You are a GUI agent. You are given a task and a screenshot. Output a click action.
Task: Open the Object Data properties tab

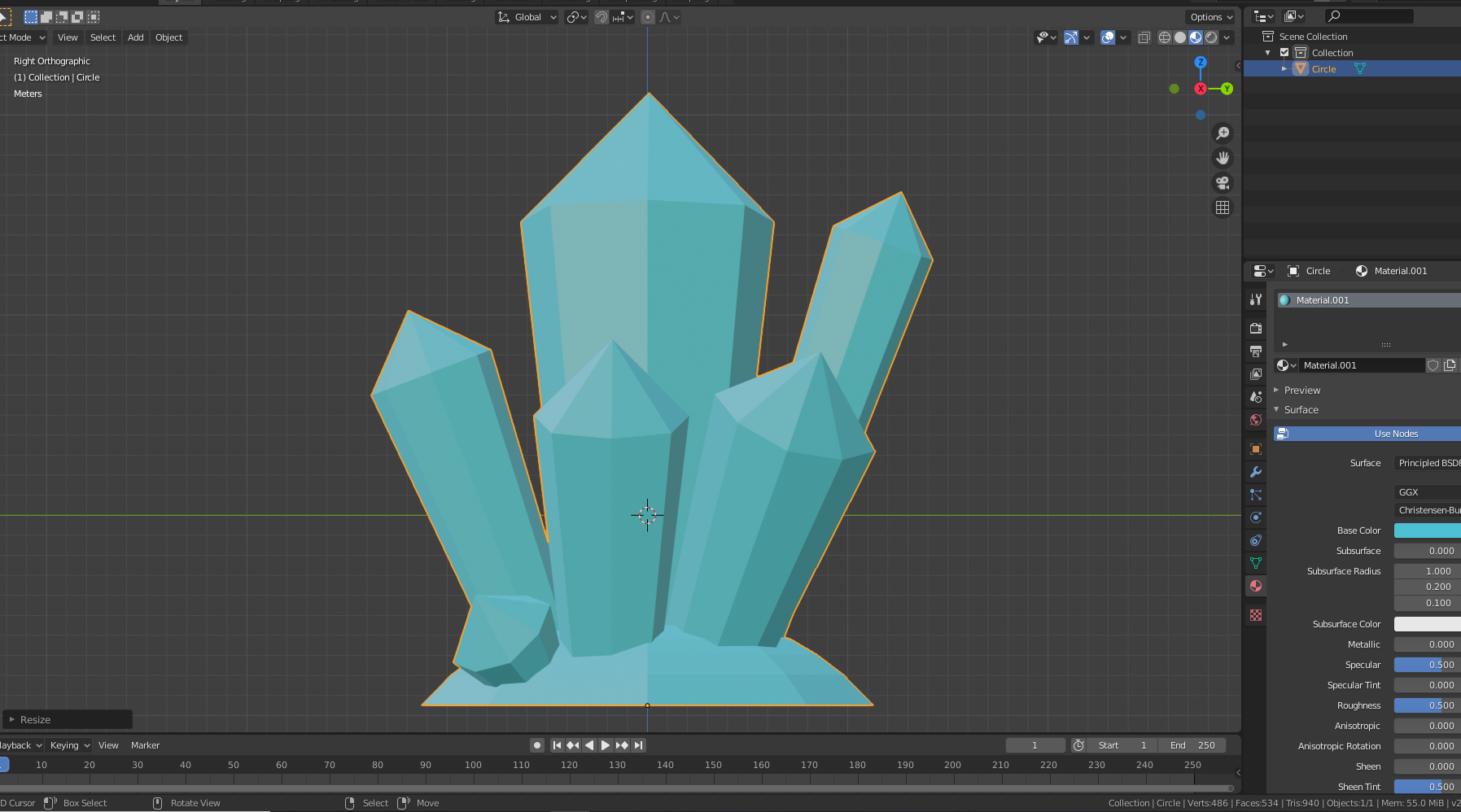pyautogui.click(x=1256, y=563)
